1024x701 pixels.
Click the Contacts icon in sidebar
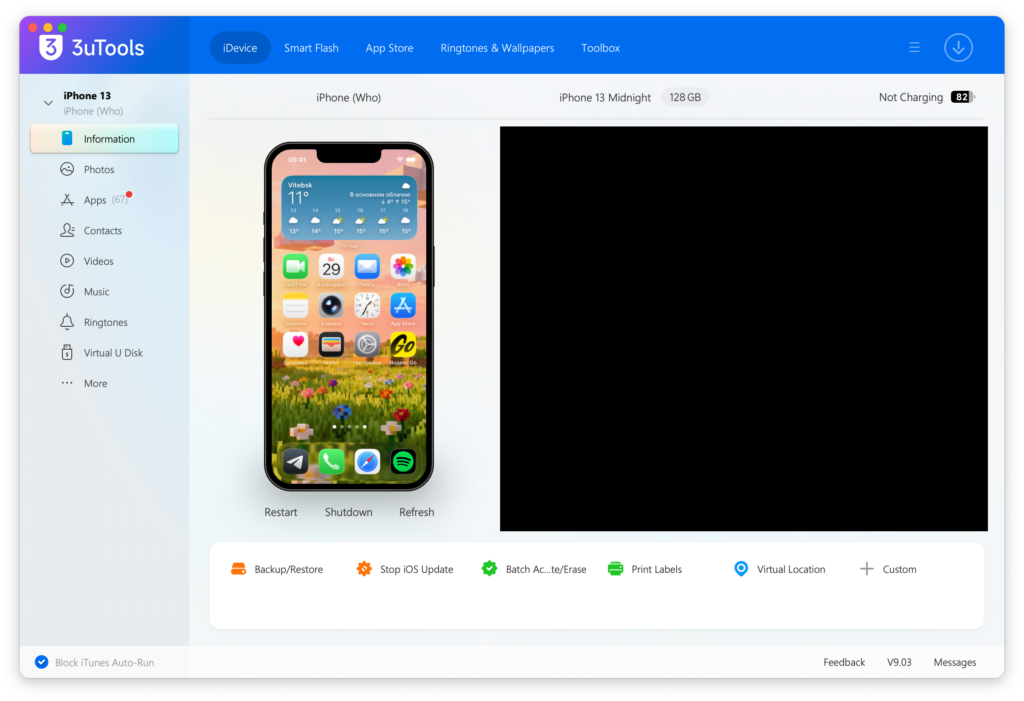coord(67,230)
